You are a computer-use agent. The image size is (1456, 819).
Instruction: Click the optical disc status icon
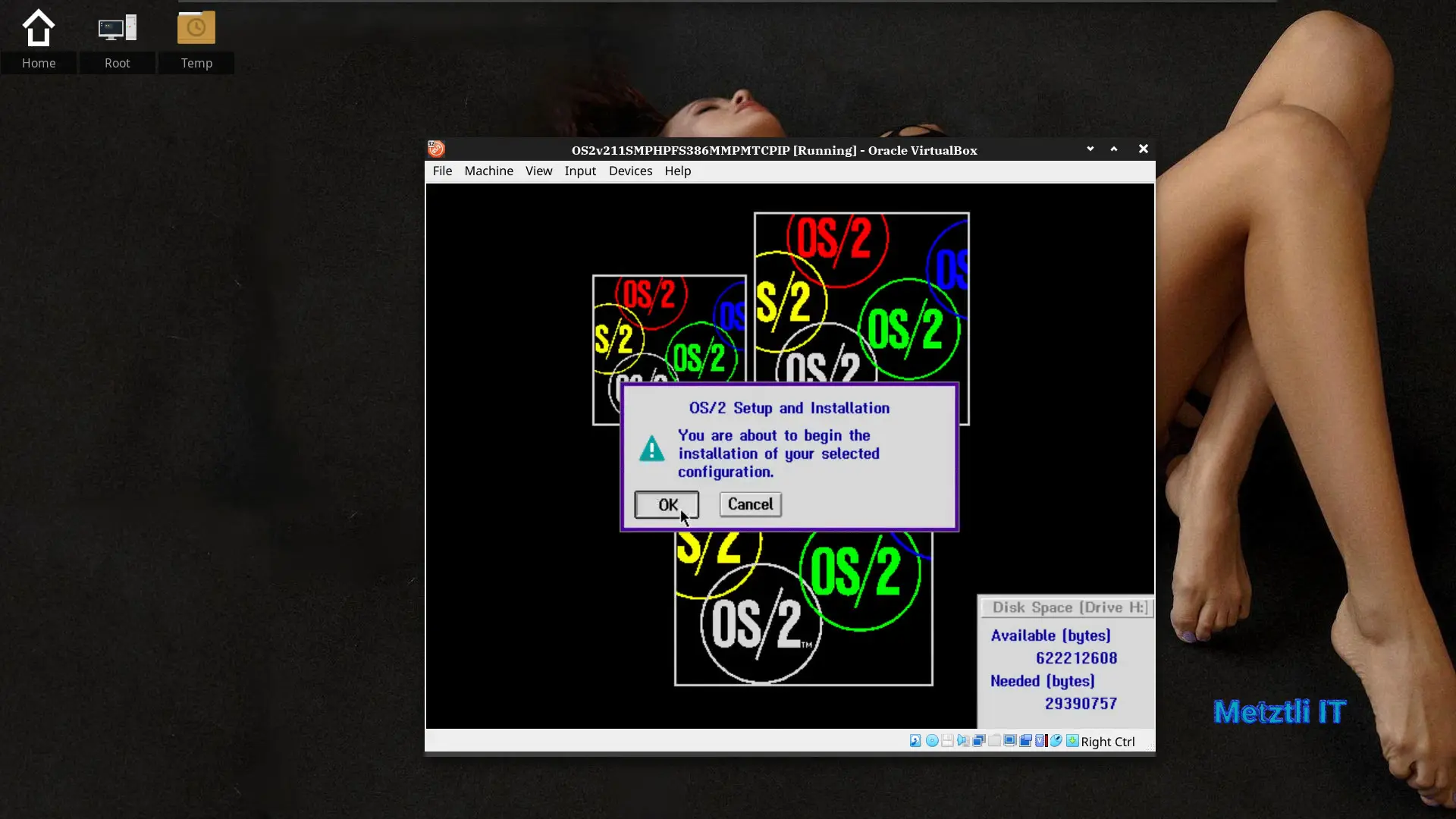[932, 741]
